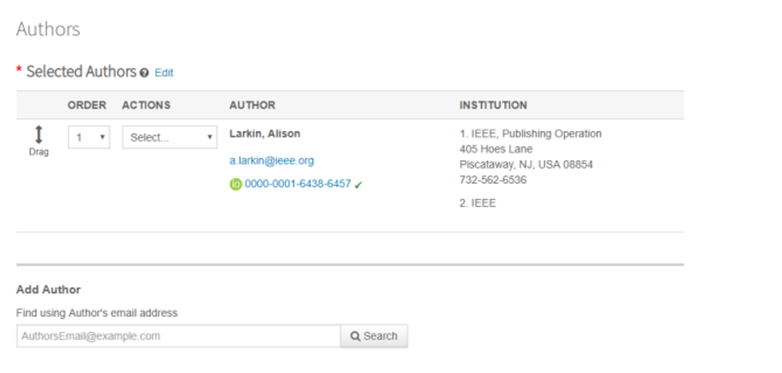Click the green verification checkmark after ORCID
Viewport: 782px width, 373px height.
359,185
